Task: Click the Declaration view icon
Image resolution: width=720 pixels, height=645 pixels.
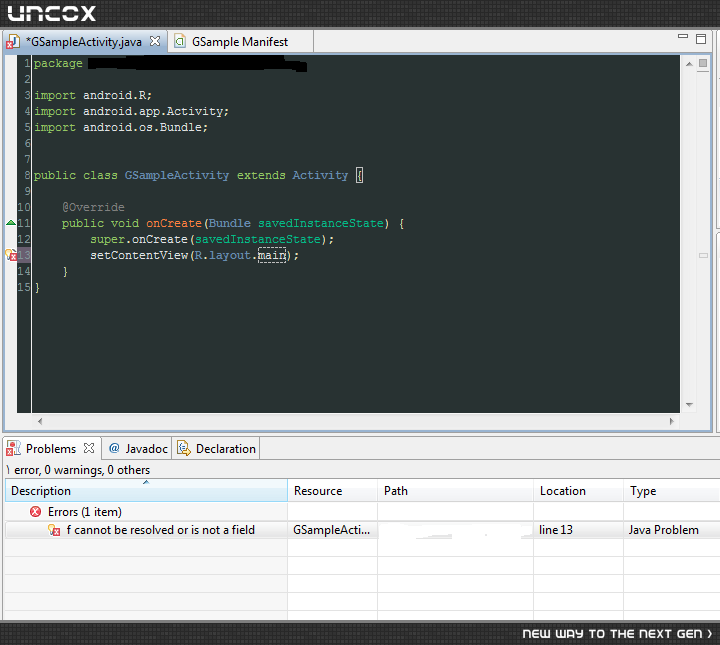Action: [x=184, y=448]
